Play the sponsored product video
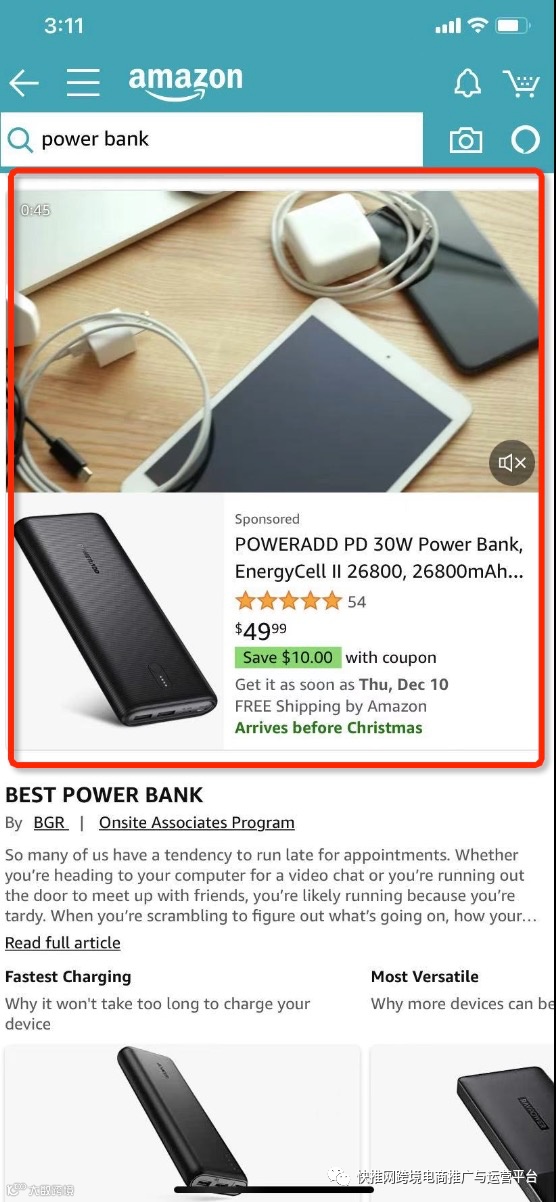The height and width of the screenshot is (1202, 556). (x=276, y=340)
